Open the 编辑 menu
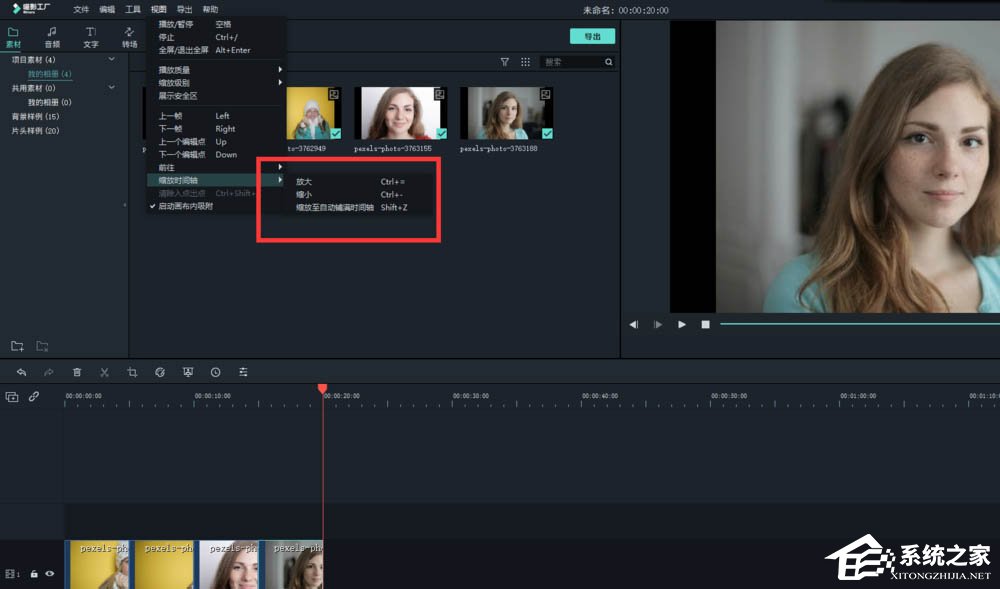1000x589 pixels. click(x=107, y=10)
